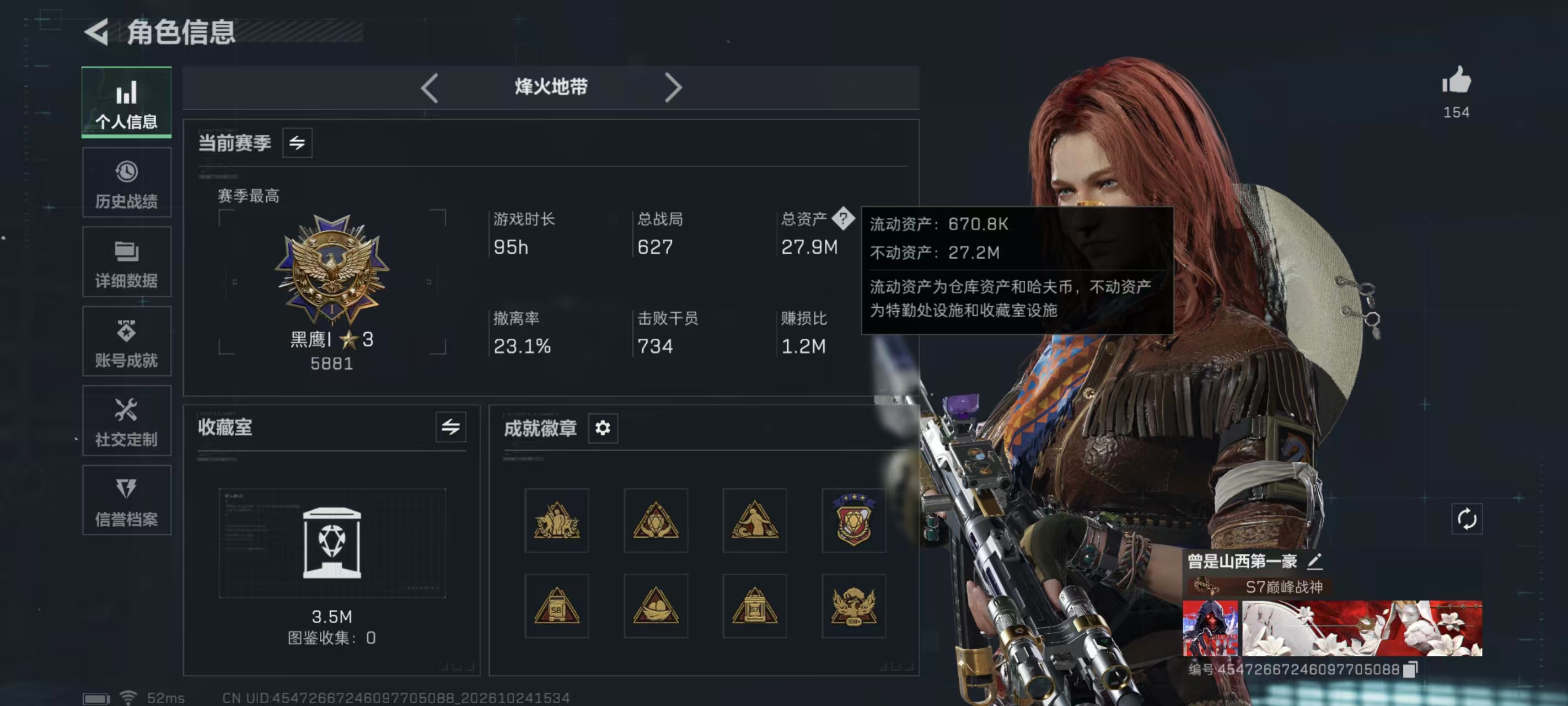Open 成就徽章 gear settings
This screenshot has width=1568, height=706.
coord(603,428)
